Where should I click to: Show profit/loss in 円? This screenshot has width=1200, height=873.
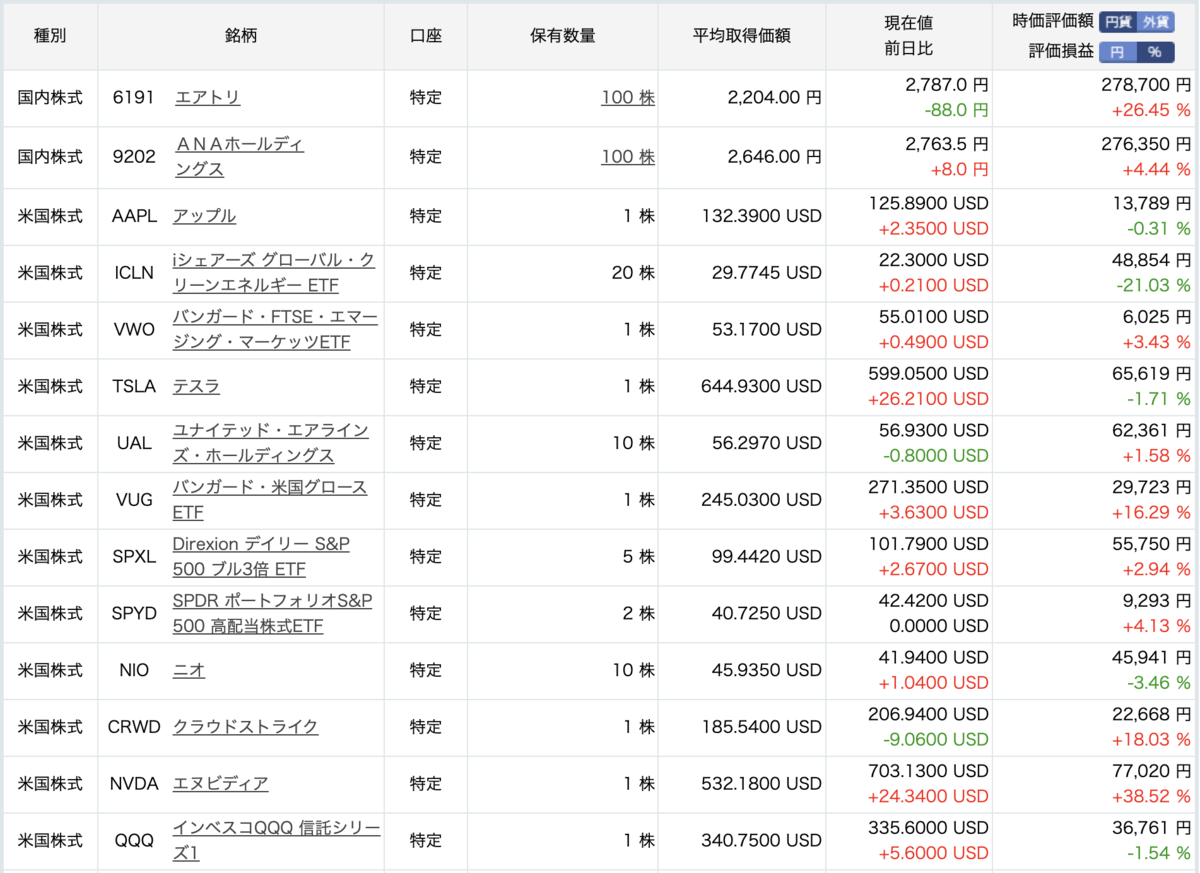pyautogui.click(x=1119, y=52)
